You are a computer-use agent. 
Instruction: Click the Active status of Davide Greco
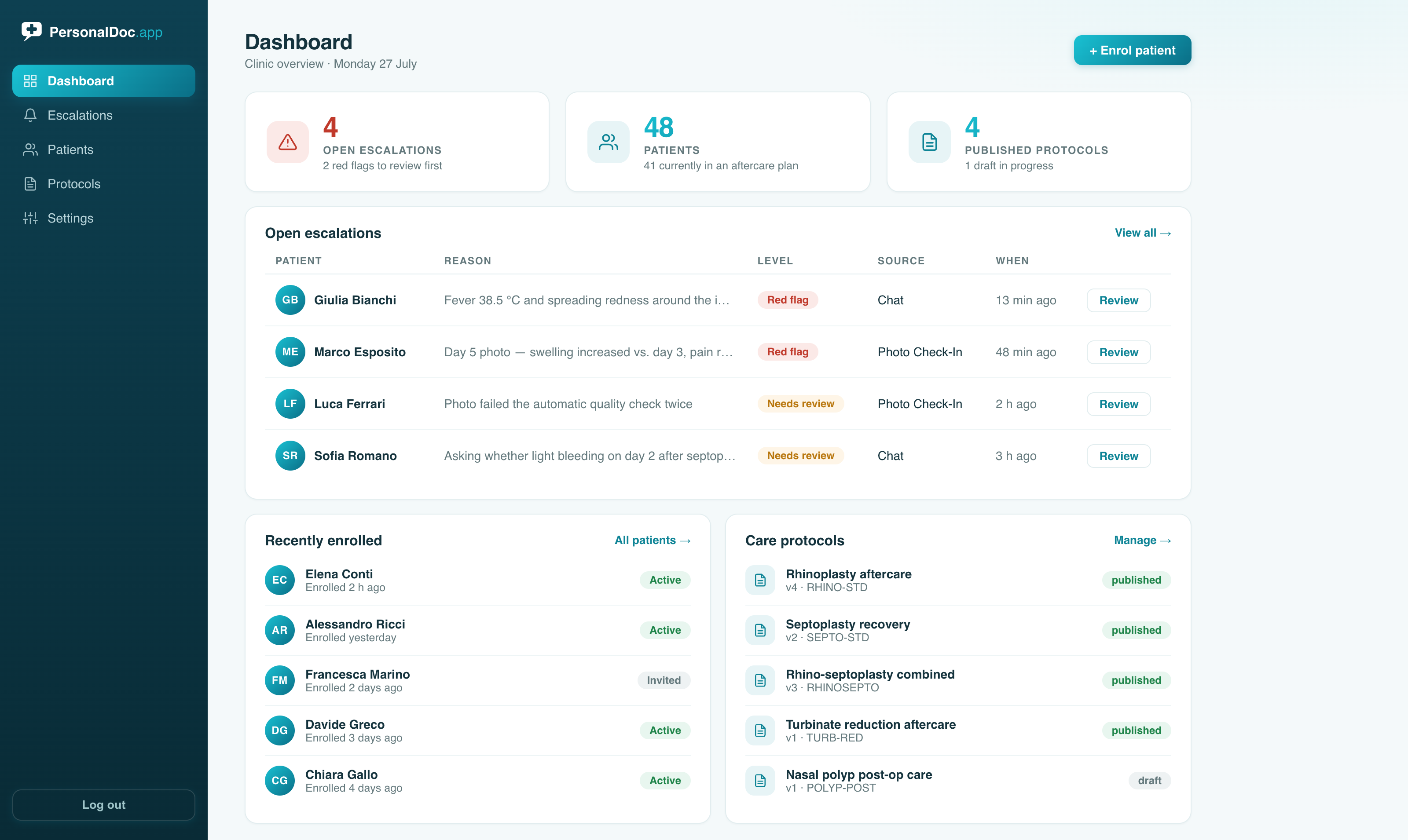pos(665,730)
